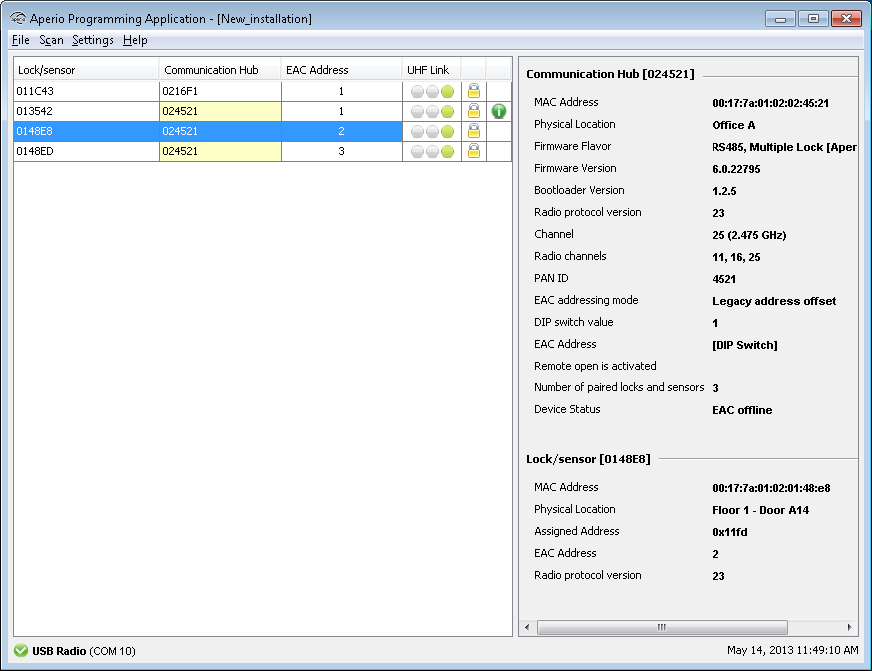Sort by the UHF Link column header
872x671 pixels.
click(x=432, y=70)
